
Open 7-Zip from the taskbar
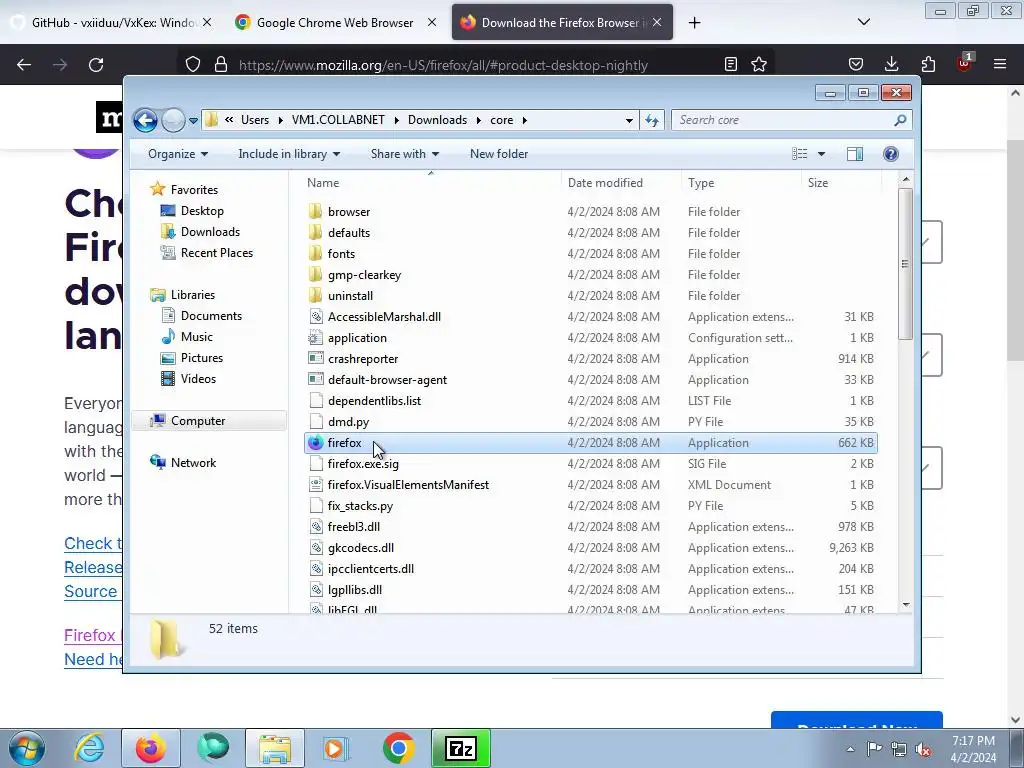point(461,748)
